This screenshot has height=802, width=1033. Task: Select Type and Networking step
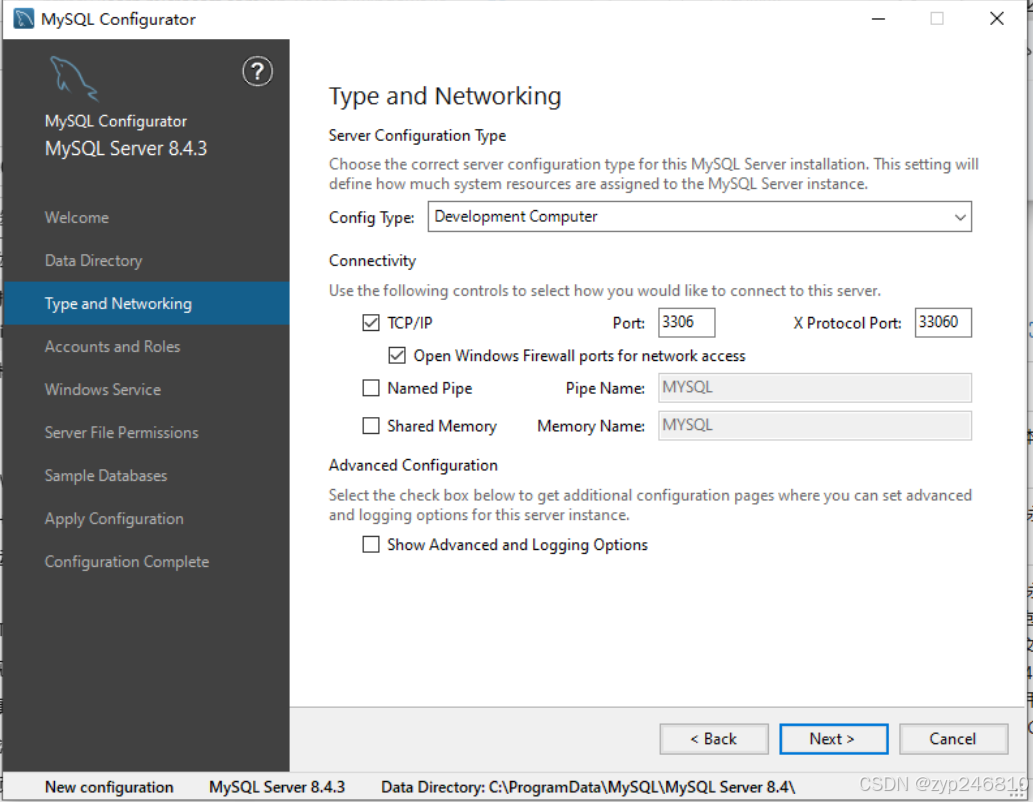pos(146,303)
